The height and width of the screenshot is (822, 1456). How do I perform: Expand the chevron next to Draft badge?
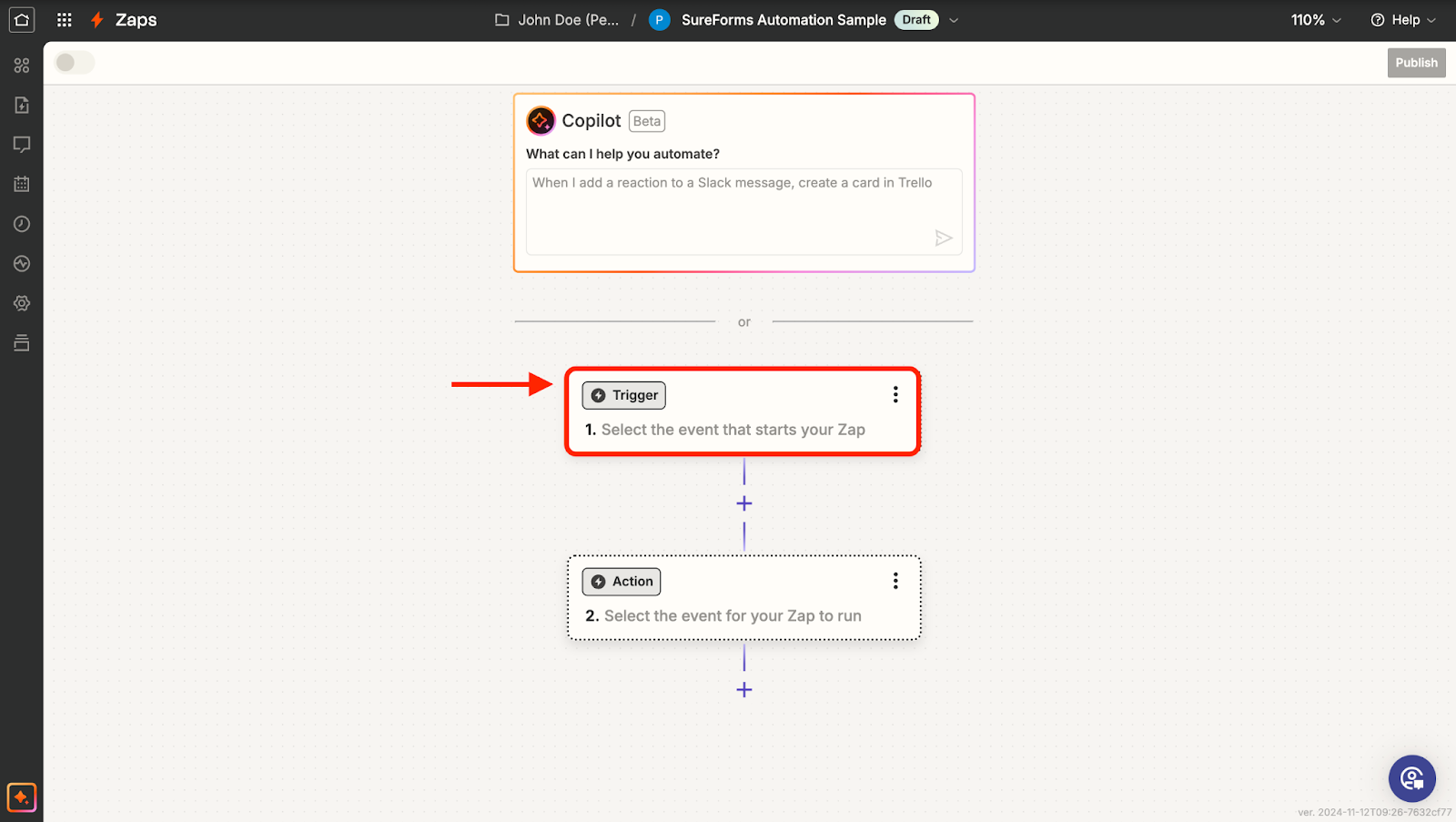click(x=954, y=20)
